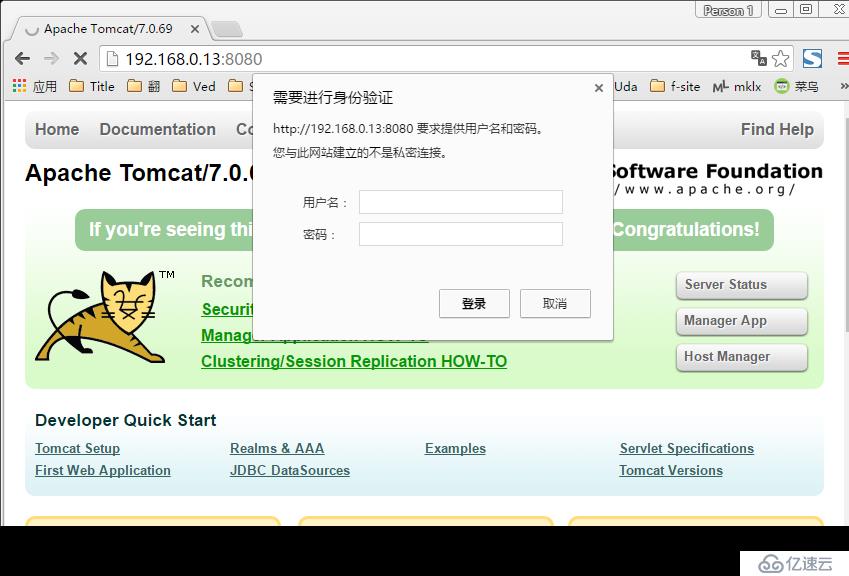Stop page loading with X icon
The width and height of the screenshot is (849, 576).
[80, 58]
